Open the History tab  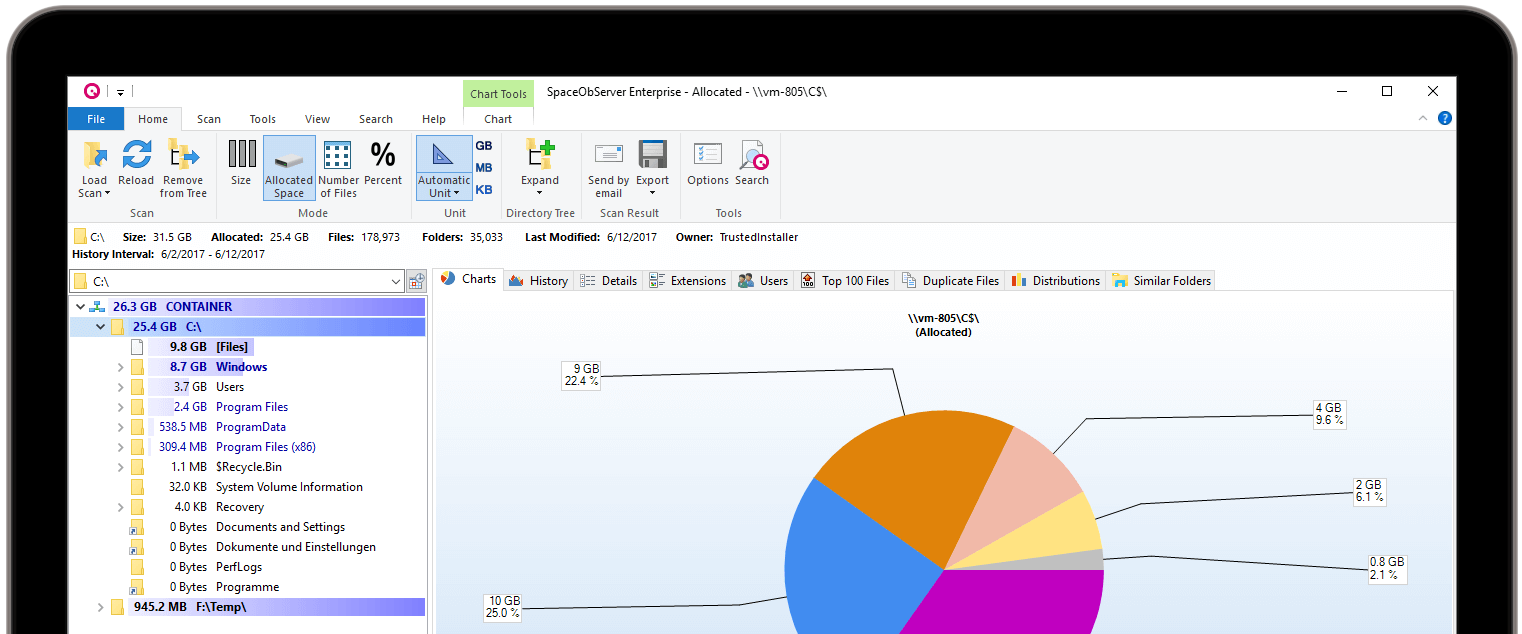pyautogui.click(x=538, y=281)
